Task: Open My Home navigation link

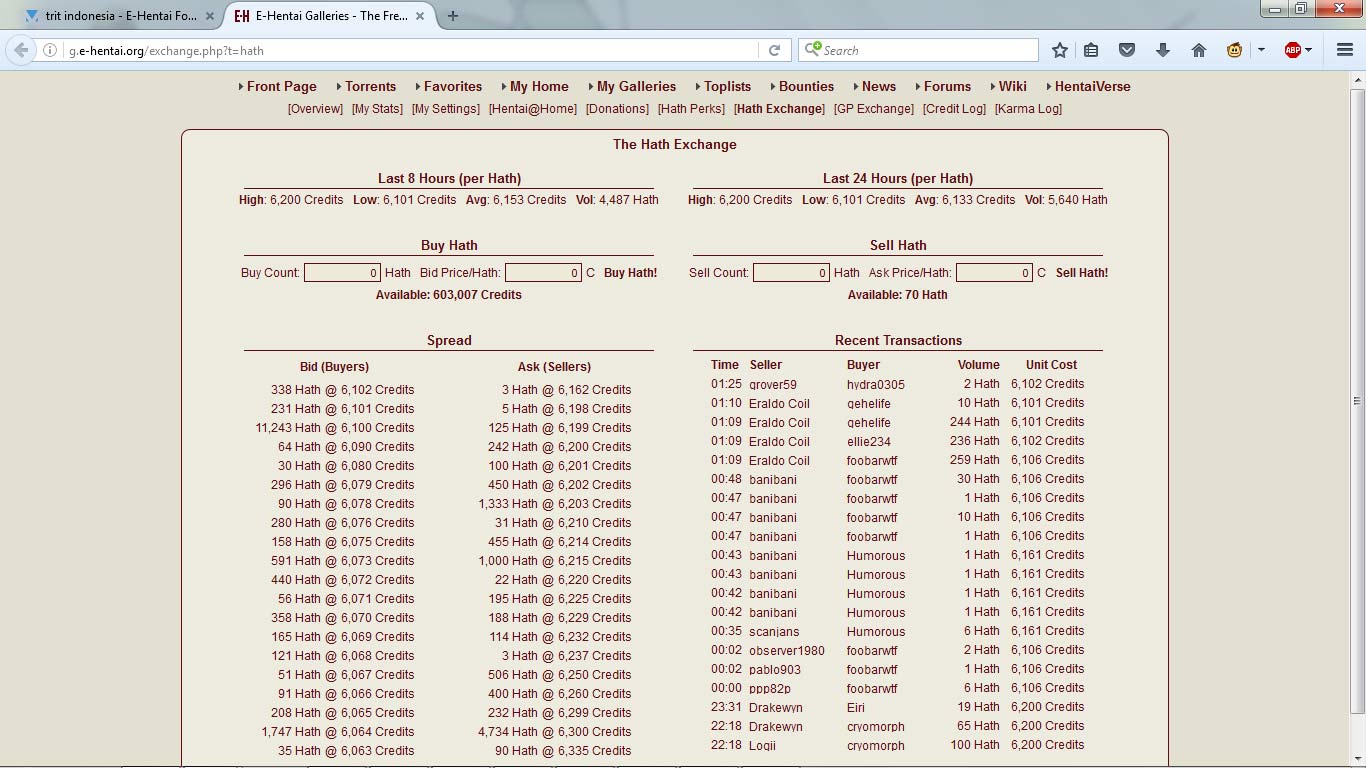Action: pyautogui.click(x=539, y=87)
